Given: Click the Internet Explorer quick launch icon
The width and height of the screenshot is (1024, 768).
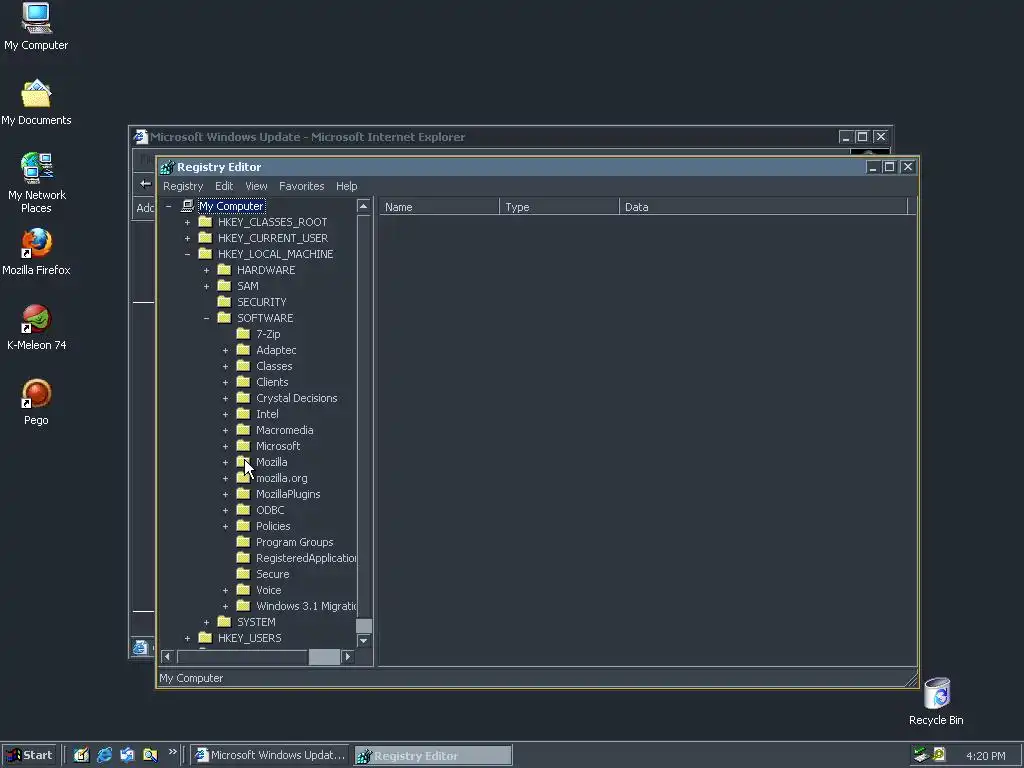Looking at the screenshot, I should click(104, 755).
